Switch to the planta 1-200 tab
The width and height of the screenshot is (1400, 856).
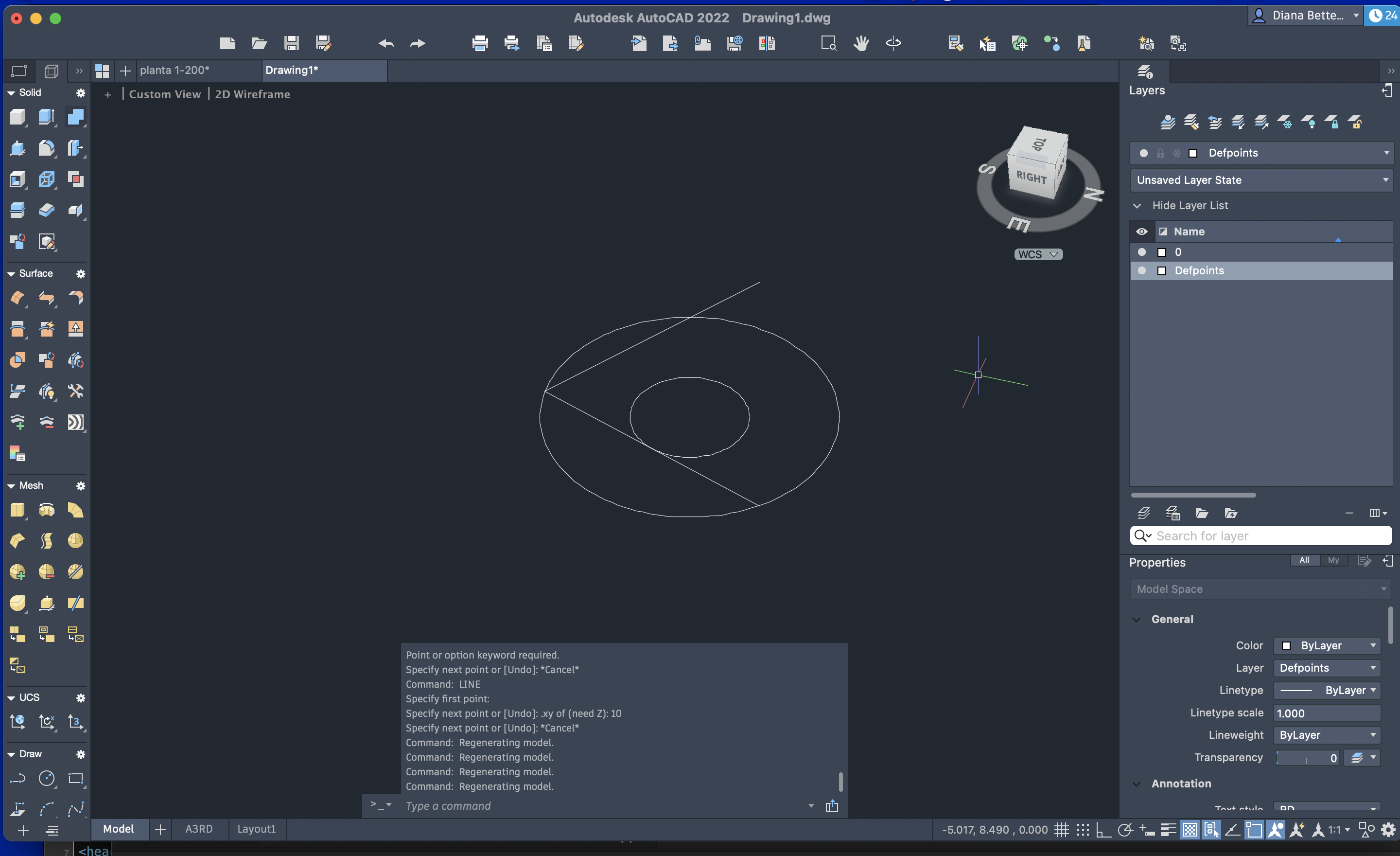(x=175, y=70)
